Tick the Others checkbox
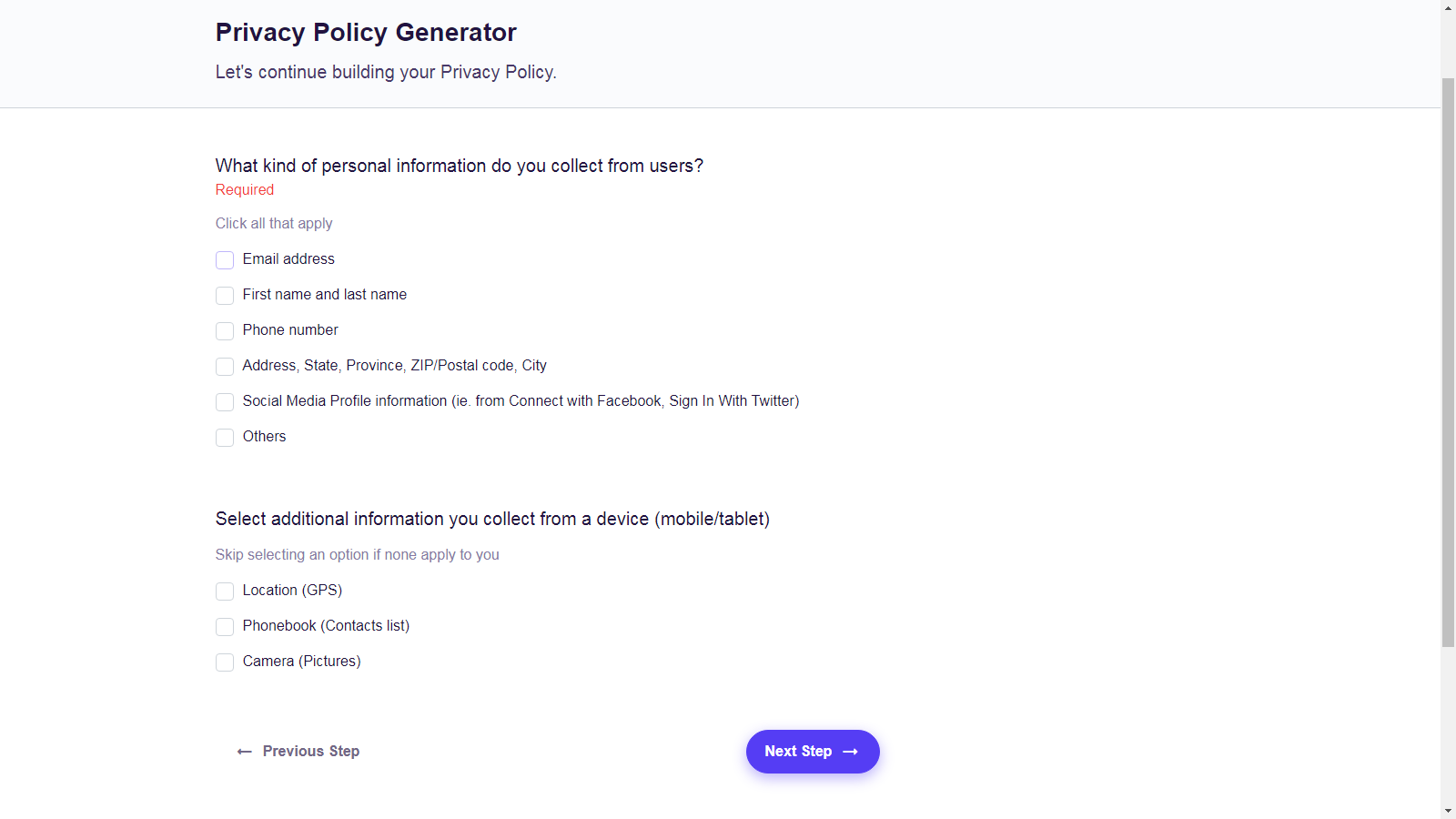1456x819 pixels. click(x=225, y=438)
